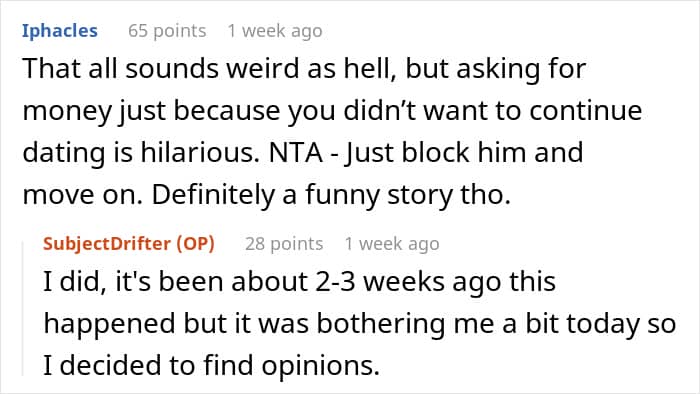700x394 pixels.
Task: Click the OP tag beside SubjectDrifter
Action: point(196,244)
